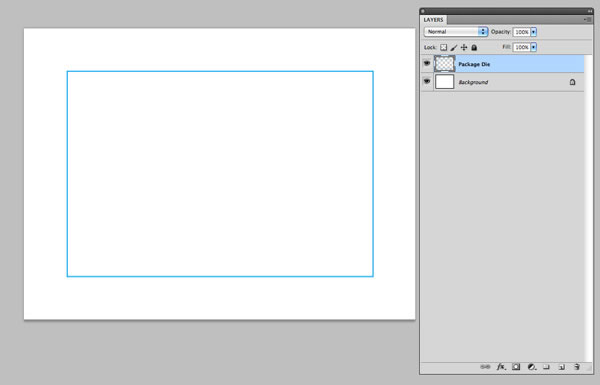The width and height of the screenshot is (600, 385).
Task: Collapse the Layers panel using double arrows
Action: point(590,11)
